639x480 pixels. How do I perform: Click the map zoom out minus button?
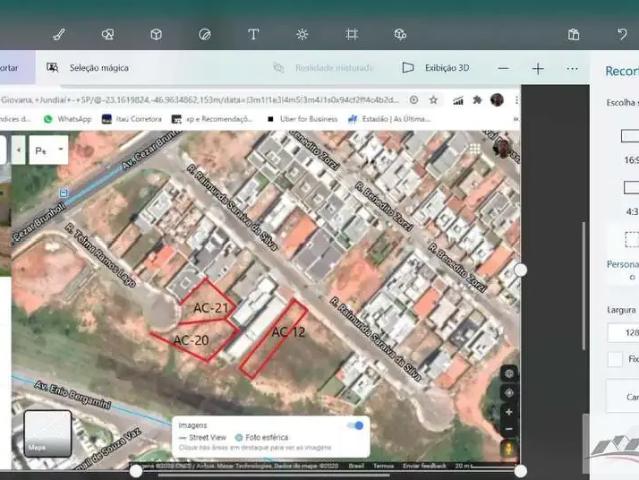click(509, 429)
